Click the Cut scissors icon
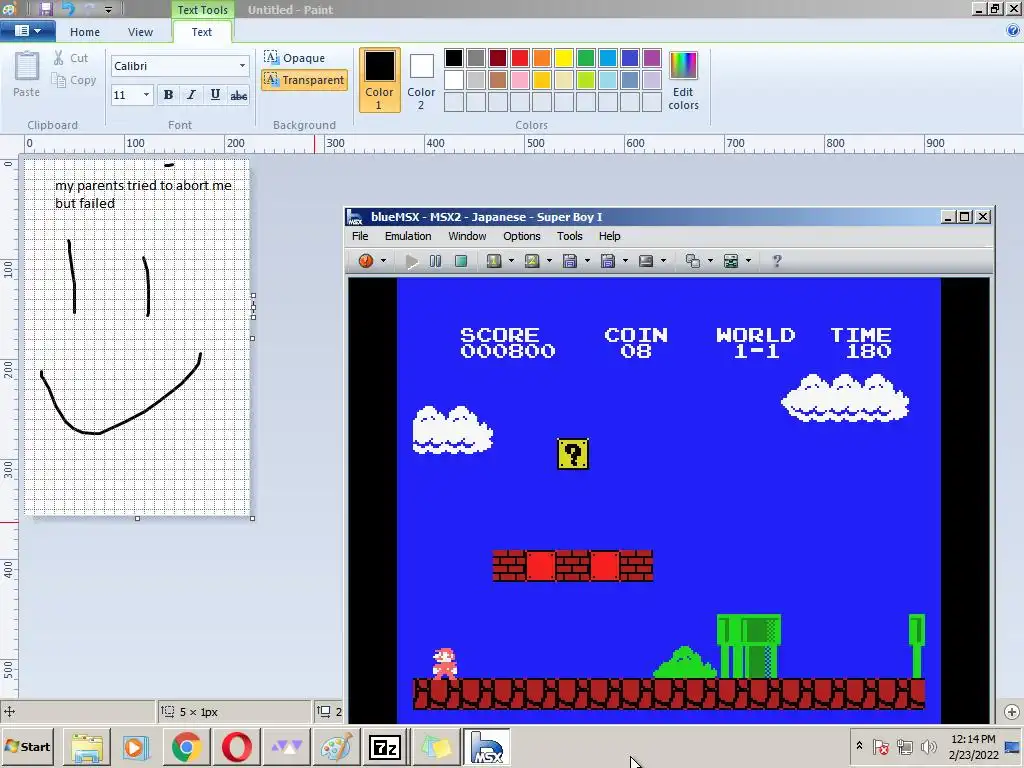 [x=59, y=58]
